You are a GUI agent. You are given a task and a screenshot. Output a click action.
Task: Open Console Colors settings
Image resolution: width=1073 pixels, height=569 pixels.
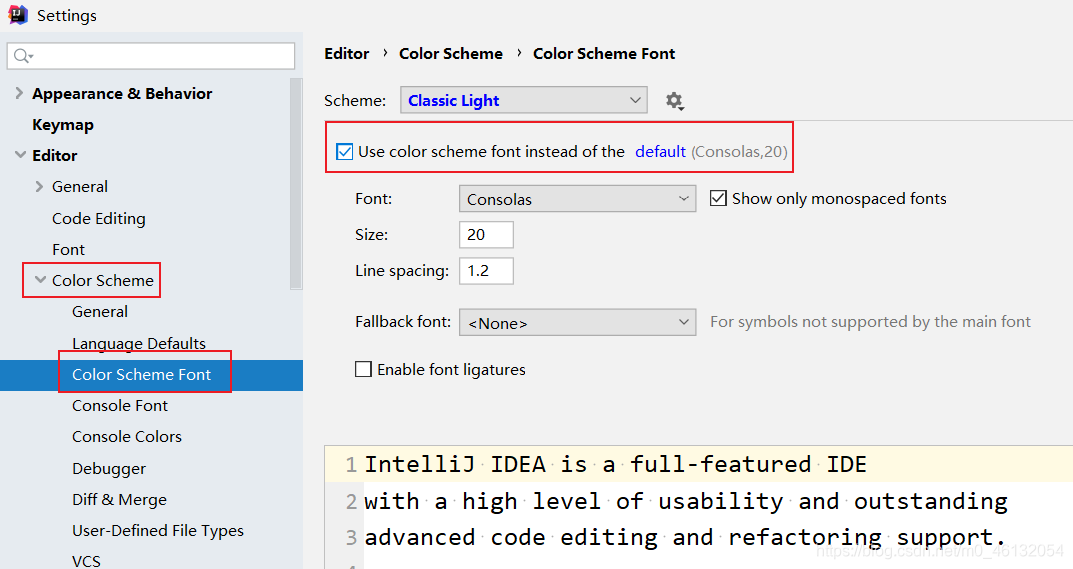coord(127,436)
